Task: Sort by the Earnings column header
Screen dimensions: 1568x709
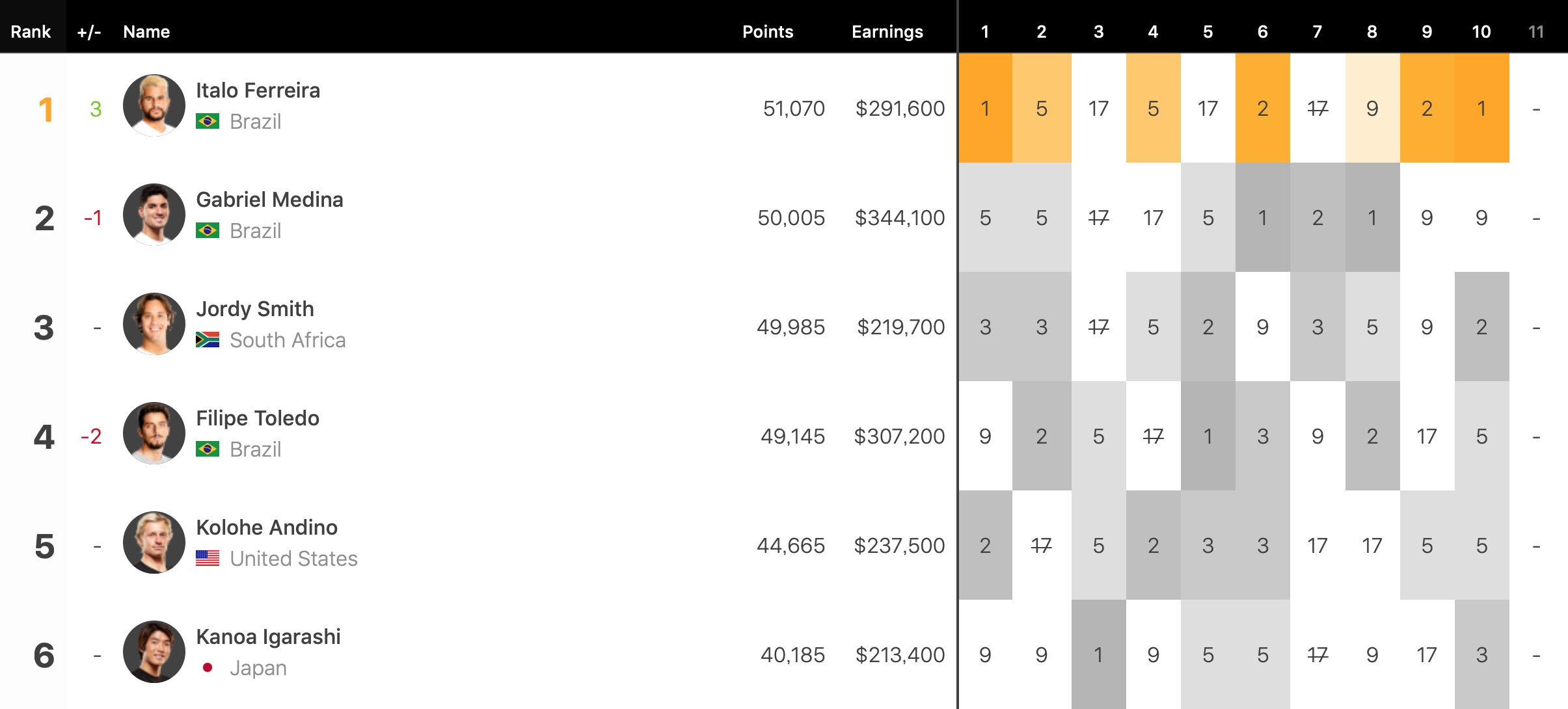Action: [887, 32]
